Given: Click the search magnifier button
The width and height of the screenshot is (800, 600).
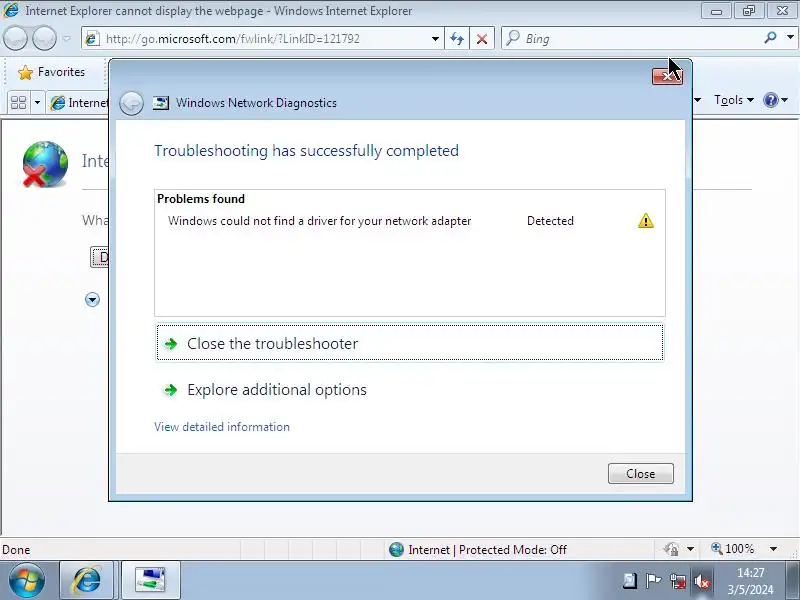Looking at the screenshot, I should (770, 38).
